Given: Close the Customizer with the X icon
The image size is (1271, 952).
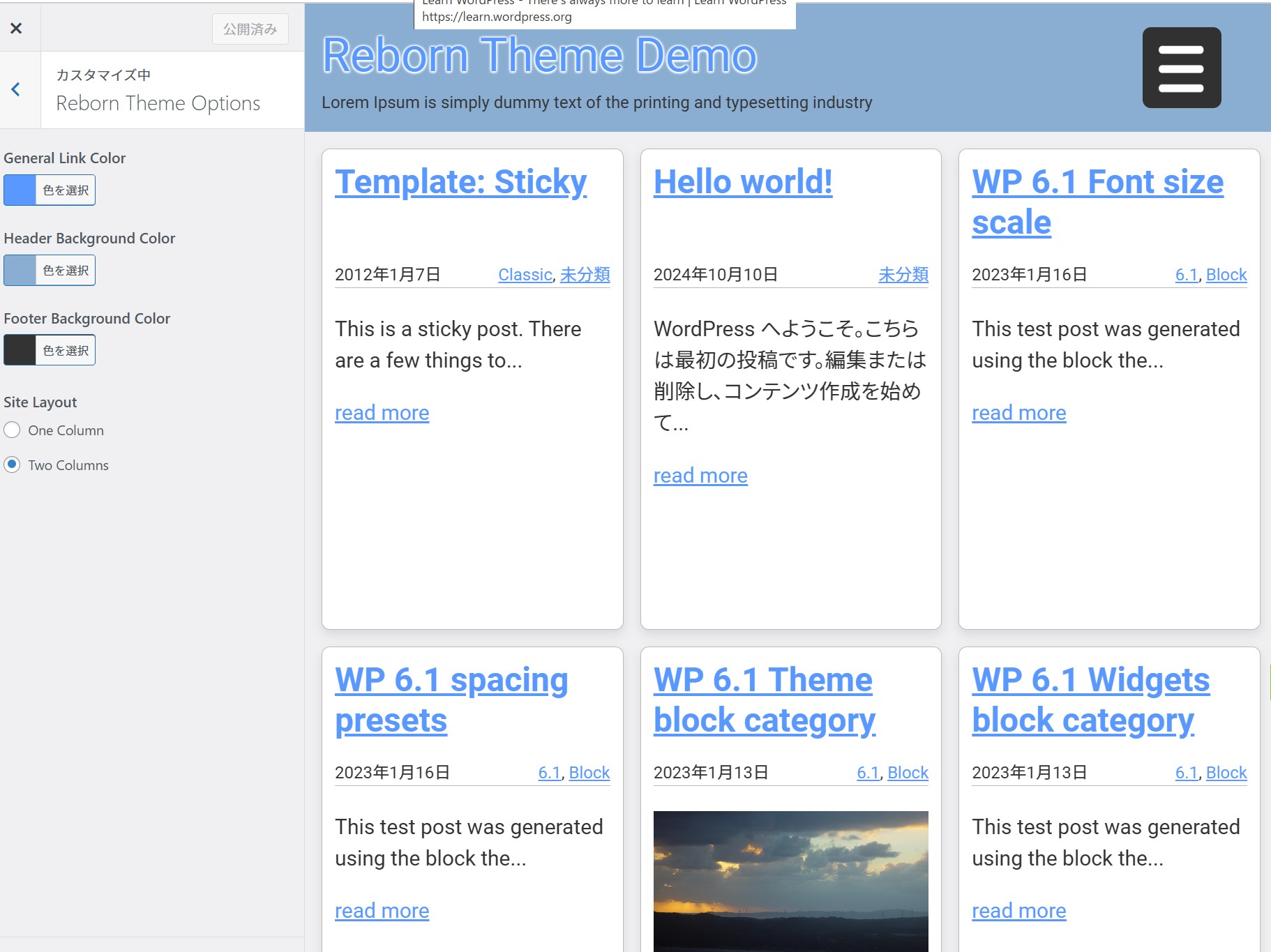Looking at the screenshot, I should point(16,28).
